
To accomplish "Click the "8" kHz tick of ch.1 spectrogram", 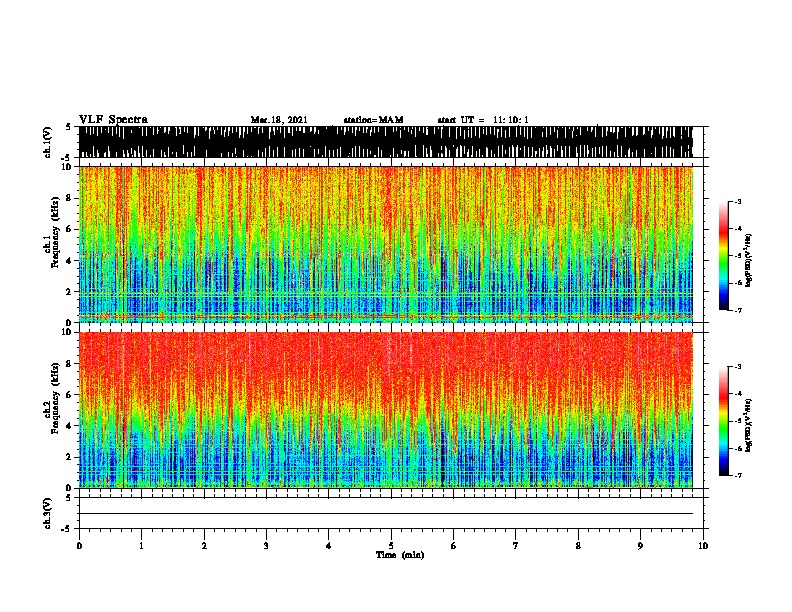I will 70,198.
